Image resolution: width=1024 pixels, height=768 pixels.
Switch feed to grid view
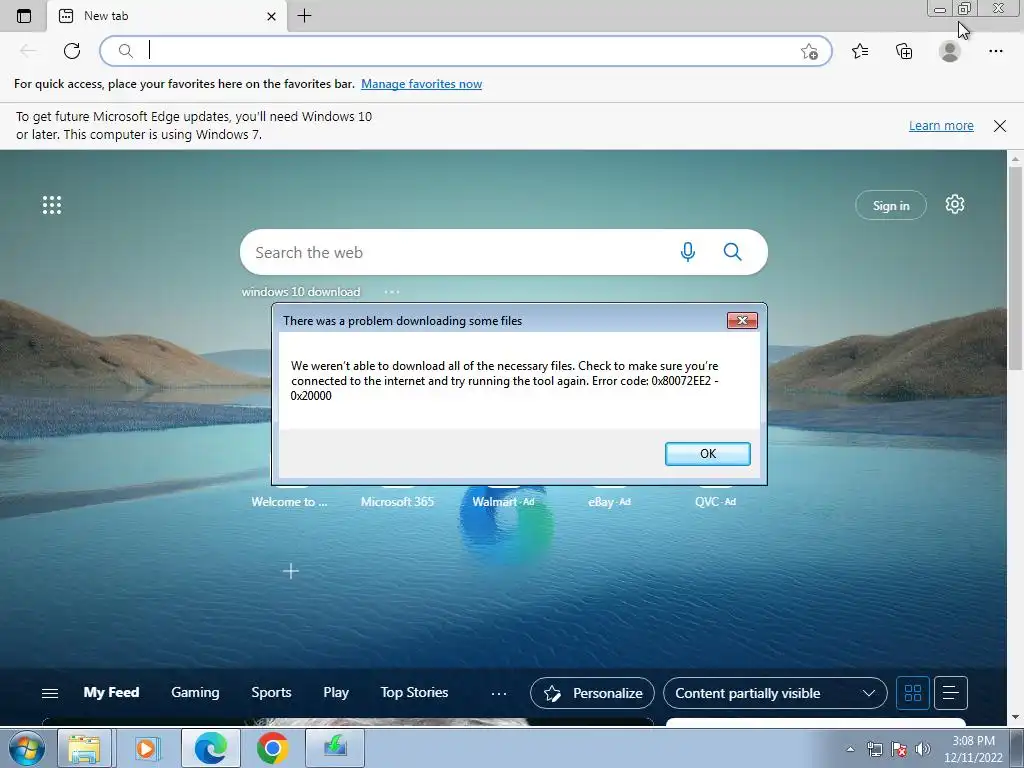[913, 693]
